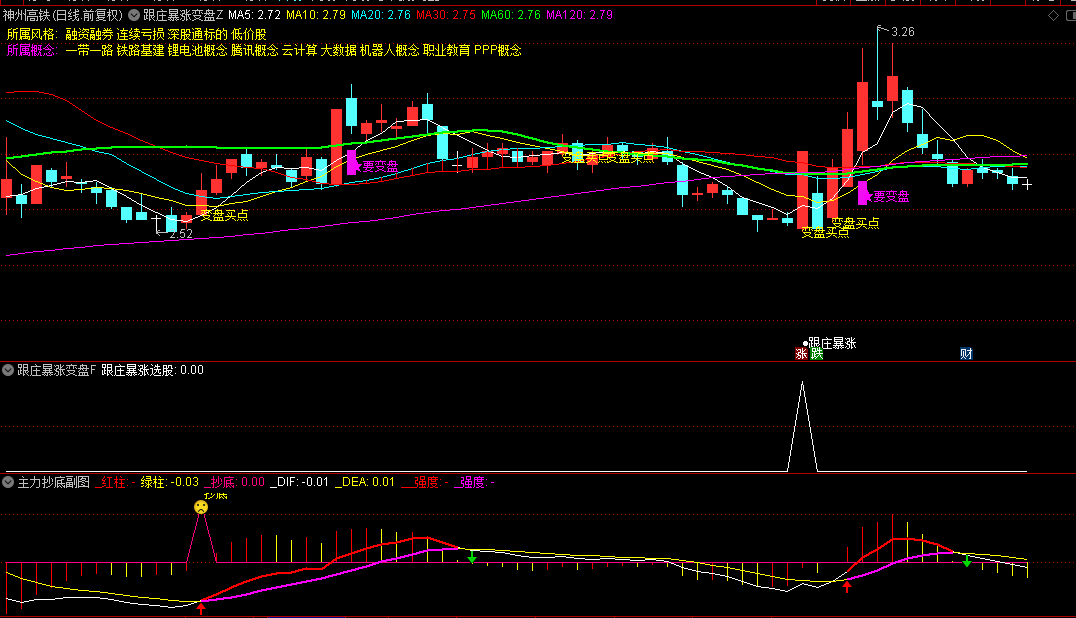
Task: Click the _DEA: 0.01 readout
Action: pos(364,482)
